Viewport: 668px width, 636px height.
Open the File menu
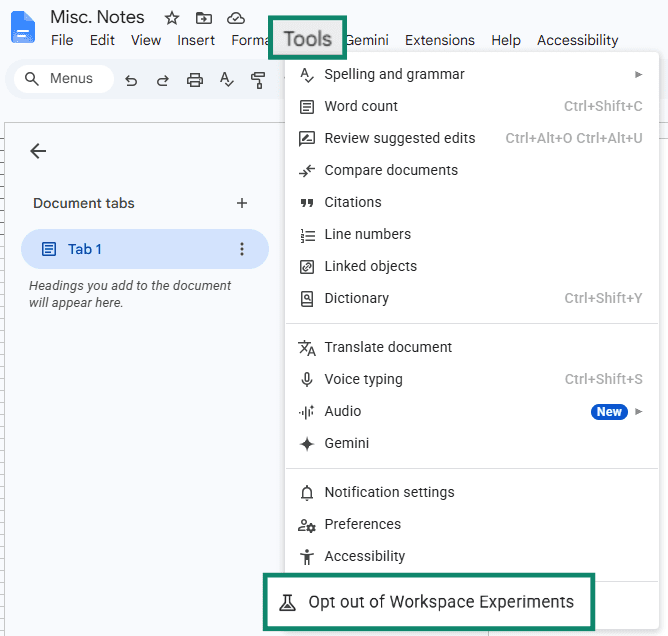tap(62, 40)
